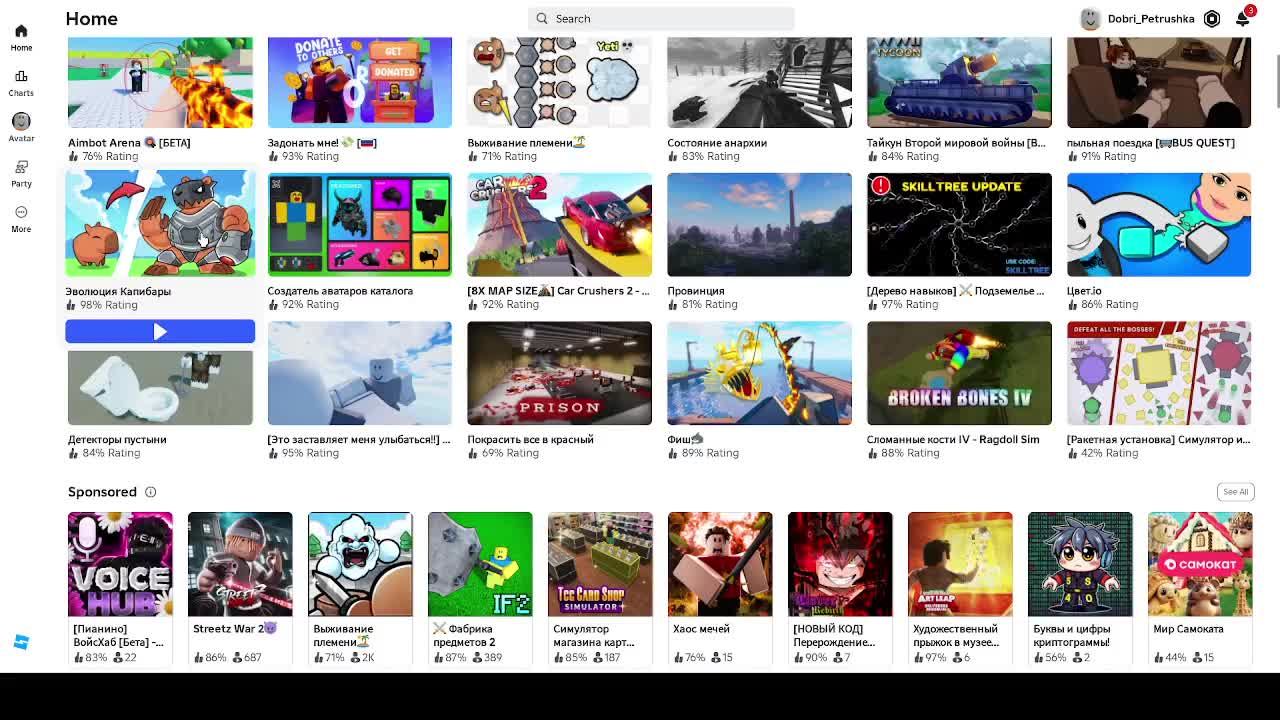1280x720 pixels.
Task: Click the Сломанные кости IV title text
Action: point(953,440)
